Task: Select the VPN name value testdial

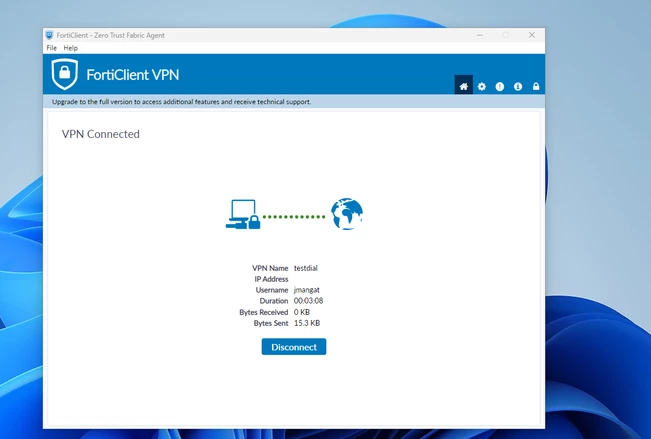Action: (x=306, y=268)
